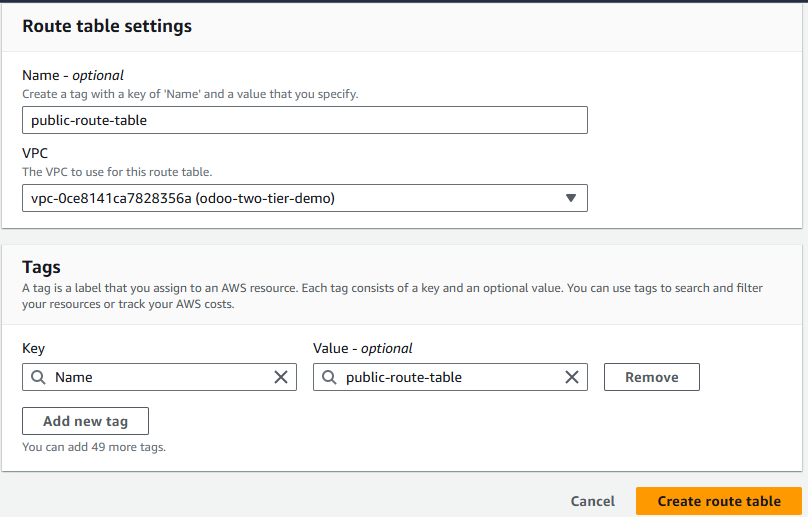Click the 'Route table settings' heading

pos(107,26)
